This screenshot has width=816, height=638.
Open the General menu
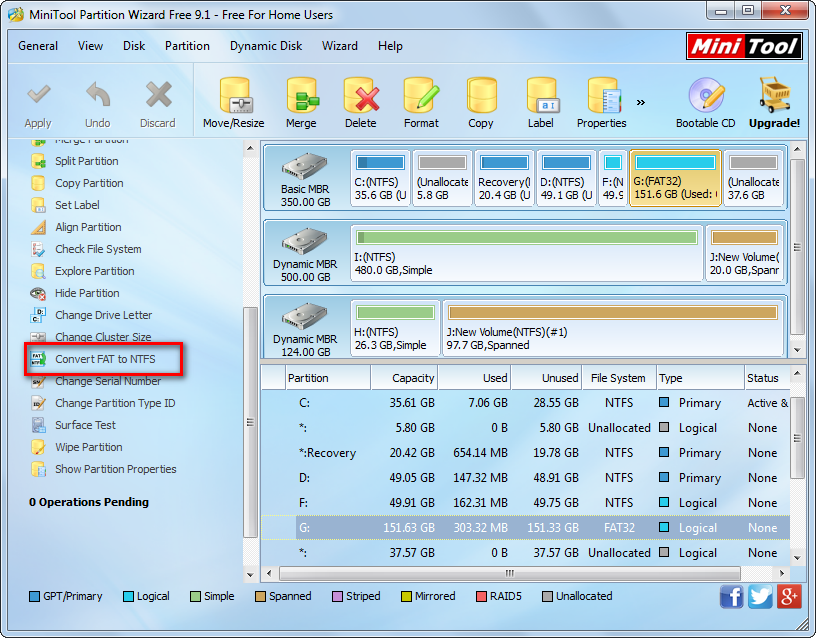click(x=38, y=46)
